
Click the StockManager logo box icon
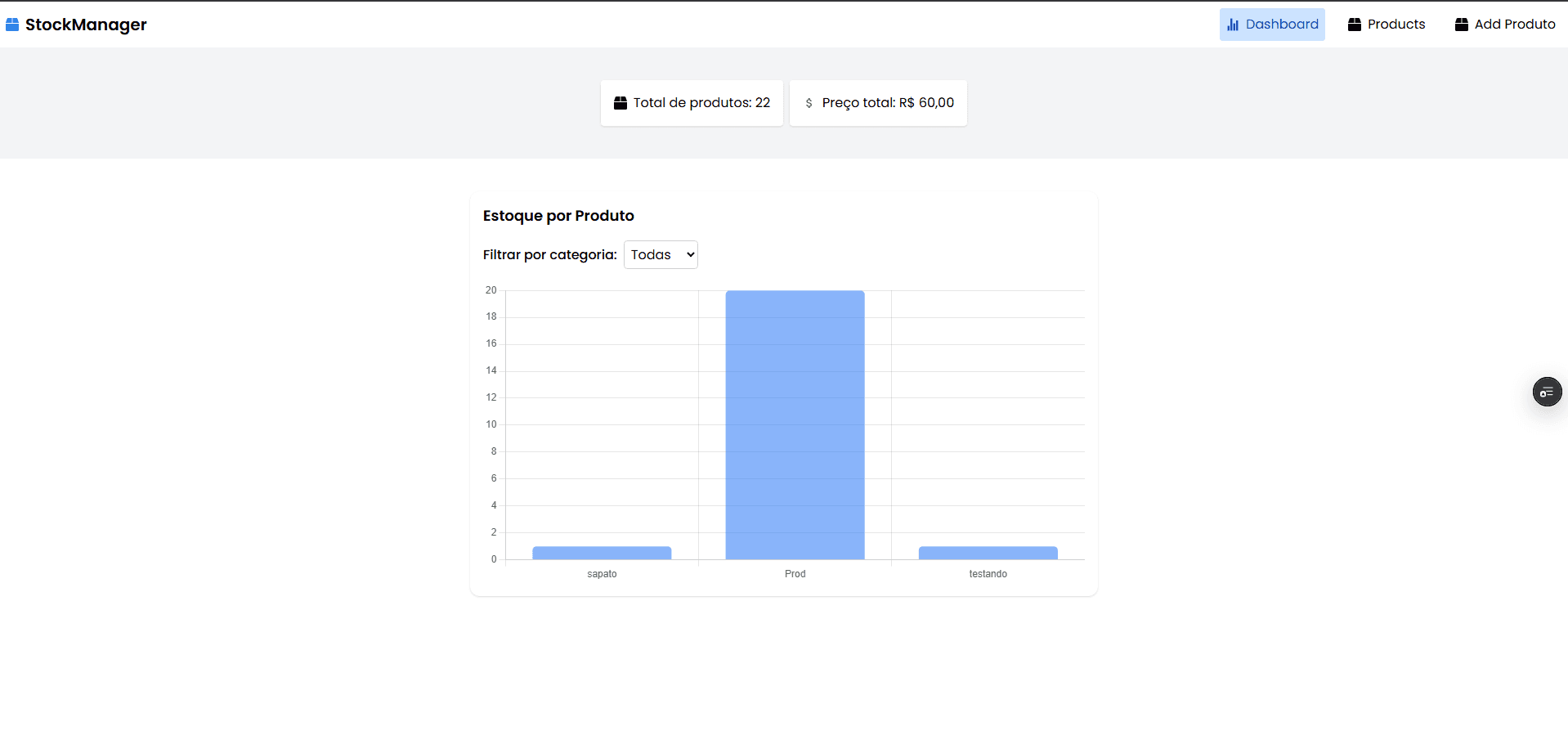(12, 24)
